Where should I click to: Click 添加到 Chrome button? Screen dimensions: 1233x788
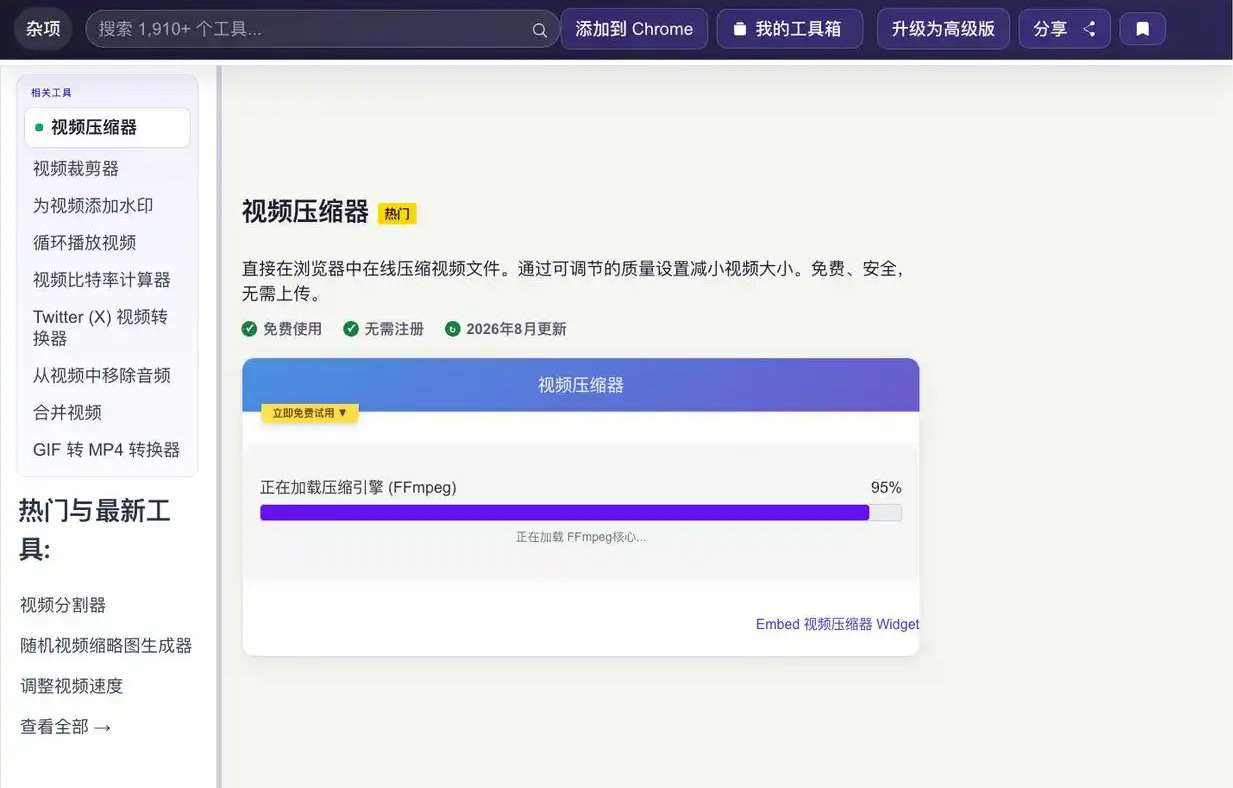pos(634,29)
